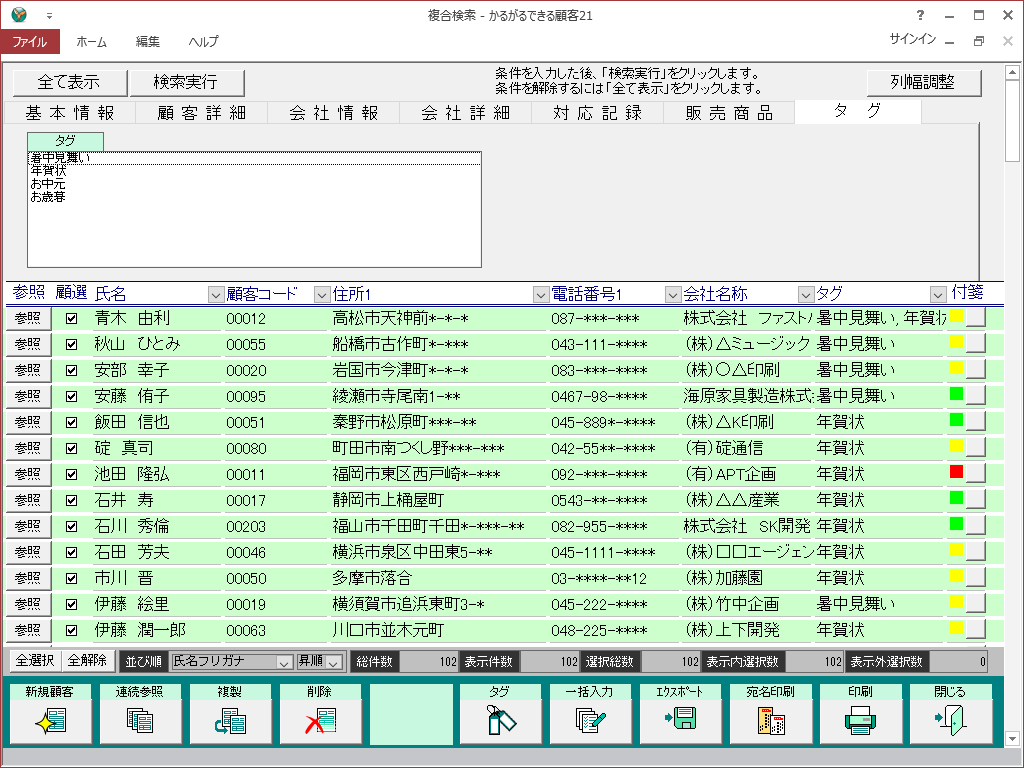The image size is (1024, 768).
Task: Click the 削除 delete icon
Action: pos(320,720)
